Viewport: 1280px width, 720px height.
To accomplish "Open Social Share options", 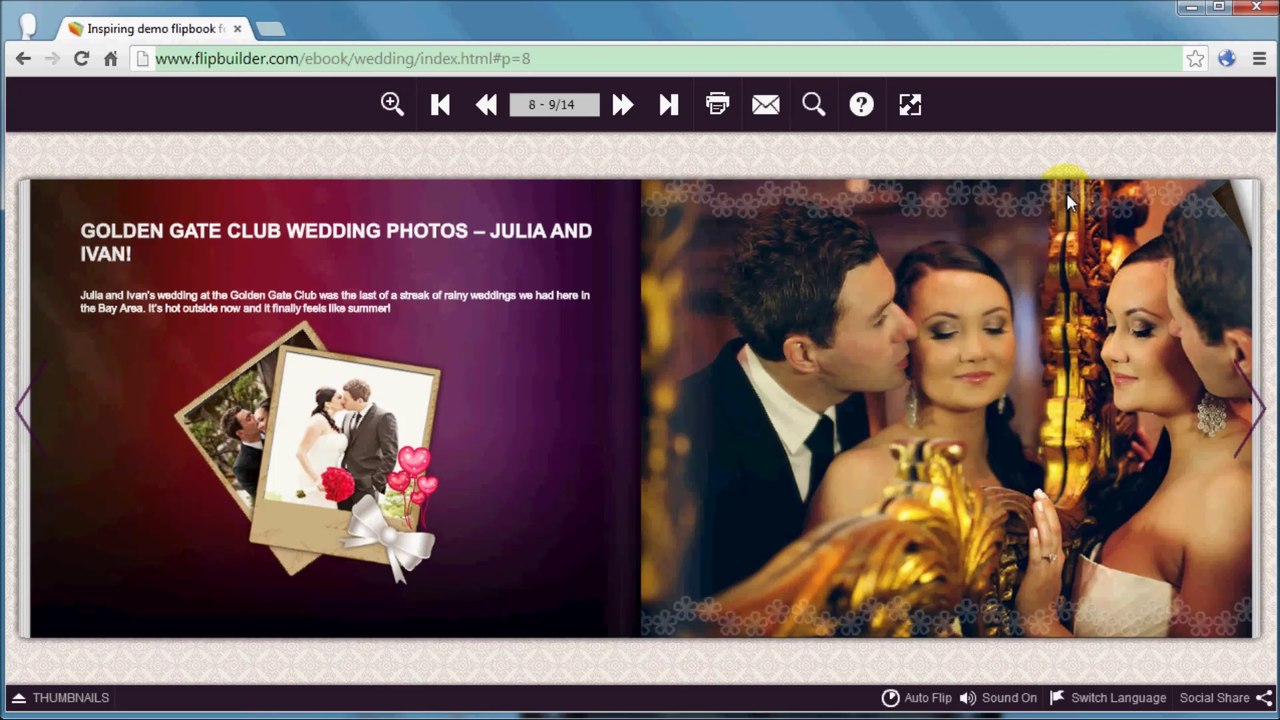I will pyautogui.click(x=1226, y=698).
